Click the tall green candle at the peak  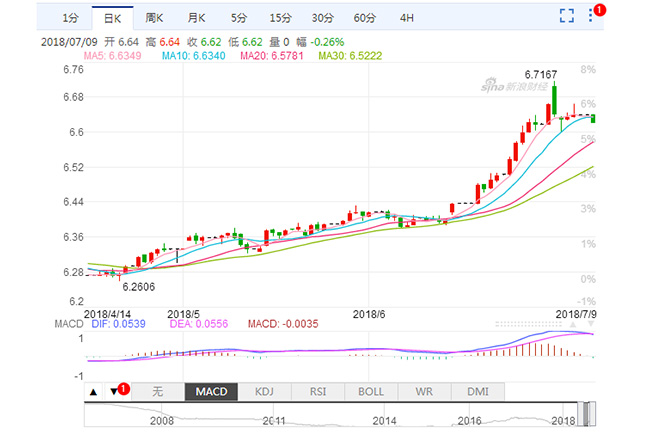[554, 99]
